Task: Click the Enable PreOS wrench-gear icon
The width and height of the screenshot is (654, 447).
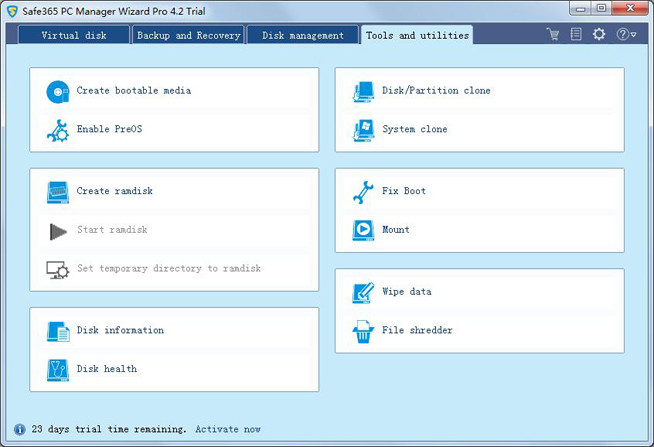Action: [x=58, y=131]
